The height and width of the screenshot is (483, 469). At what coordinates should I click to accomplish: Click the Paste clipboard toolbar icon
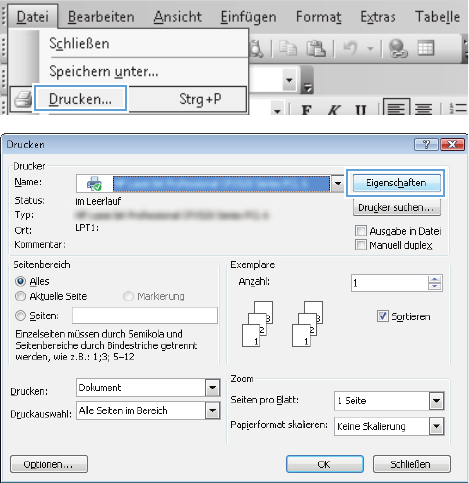click(x=316, y=48)
